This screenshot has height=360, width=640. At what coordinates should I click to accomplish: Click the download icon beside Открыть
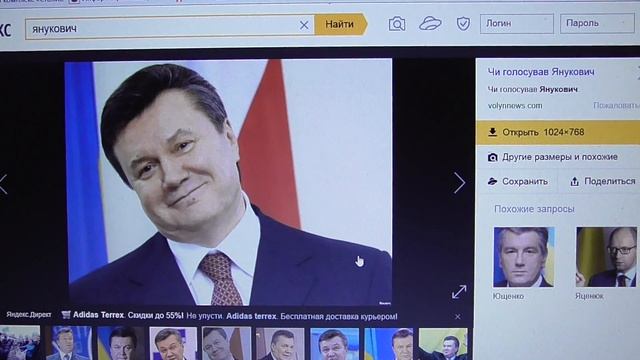pyautogui.click(x=493, y=132)
